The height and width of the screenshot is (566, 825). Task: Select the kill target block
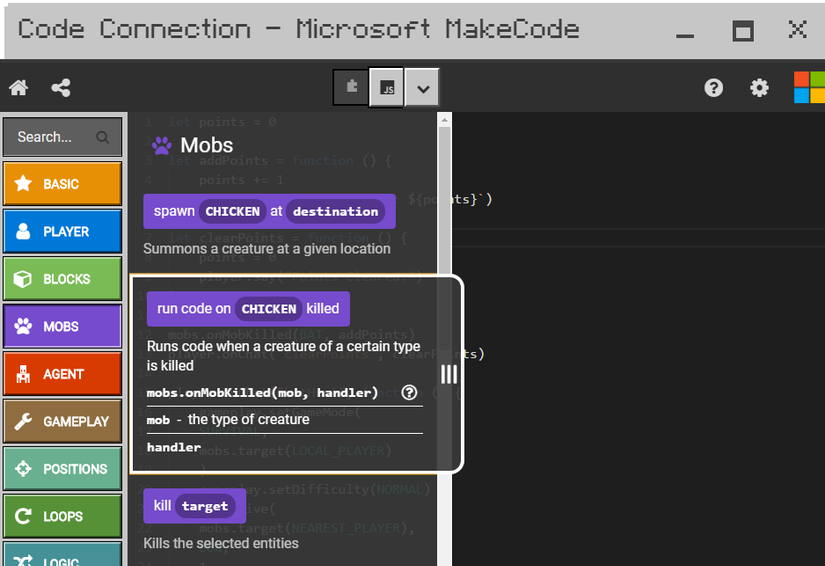(x=163, y=506)
